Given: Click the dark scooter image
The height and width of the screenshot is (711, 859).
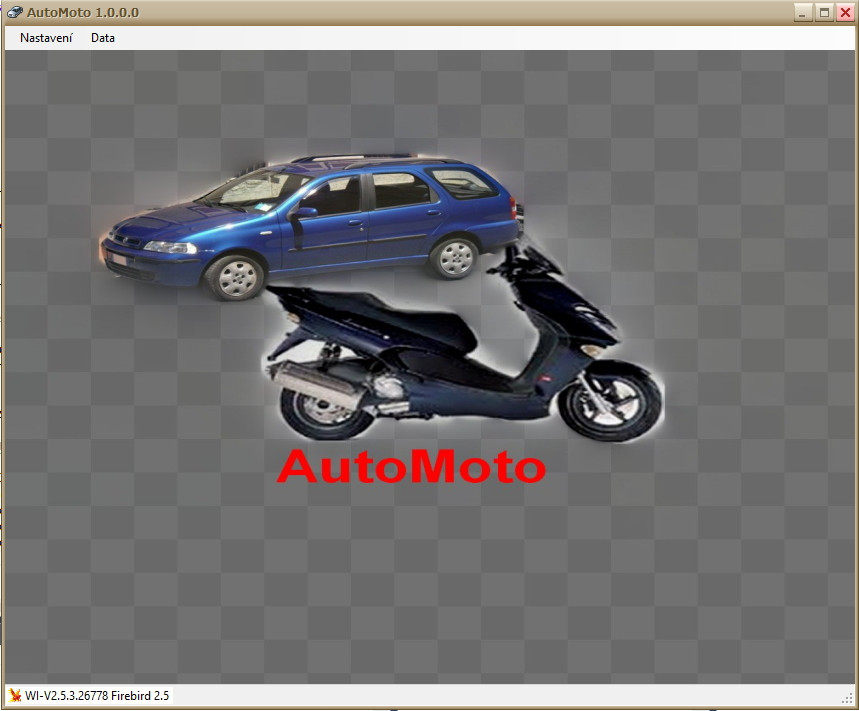Looking at the screenshot, I should tap(465, 343).
